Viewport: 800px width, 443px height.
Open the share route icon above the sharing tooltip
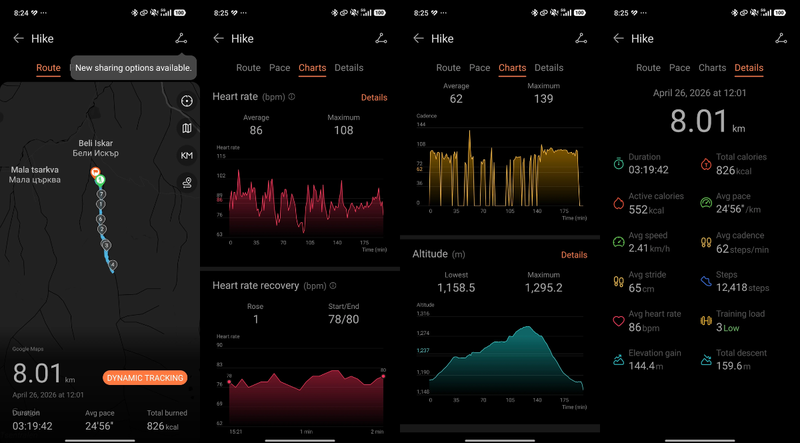tap(181, 38)
